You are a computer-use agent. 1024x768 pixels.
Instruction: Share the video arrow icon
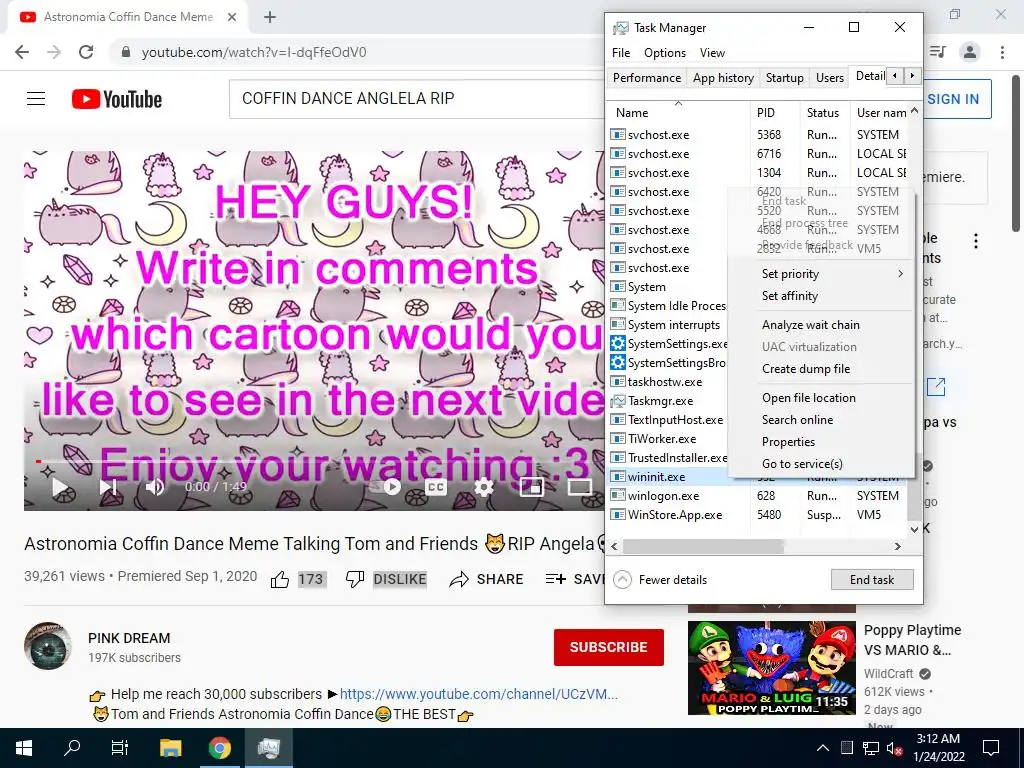(x=459, y=579)
